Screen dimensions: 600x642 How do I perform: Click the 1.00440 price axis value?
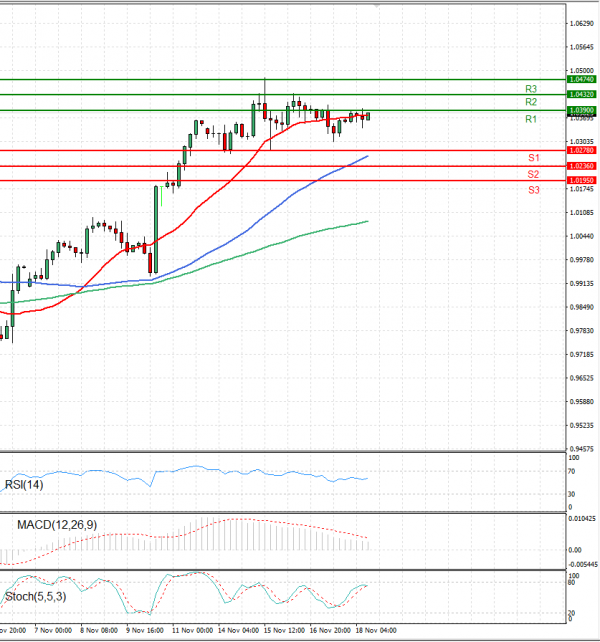pyautogui.click(x=582, y=236)
